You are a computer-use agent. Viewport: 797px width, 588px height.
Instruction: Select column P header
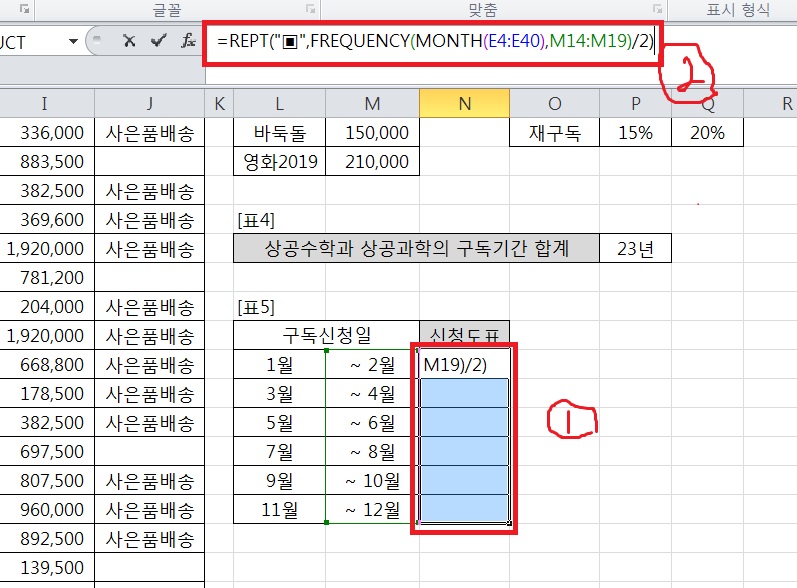coord(635,103)
